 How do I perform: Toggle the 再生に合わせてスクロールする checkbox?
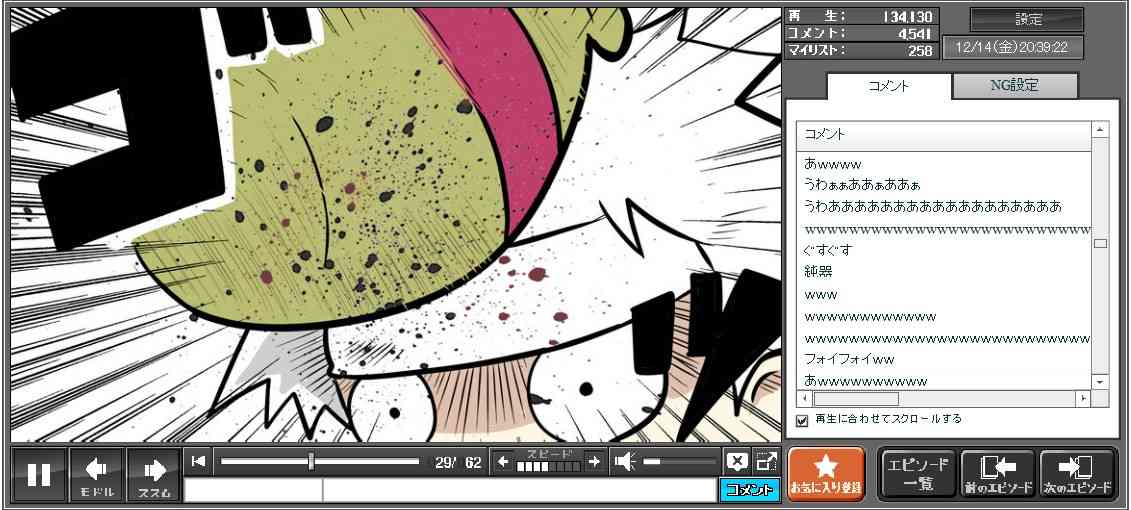802,420
